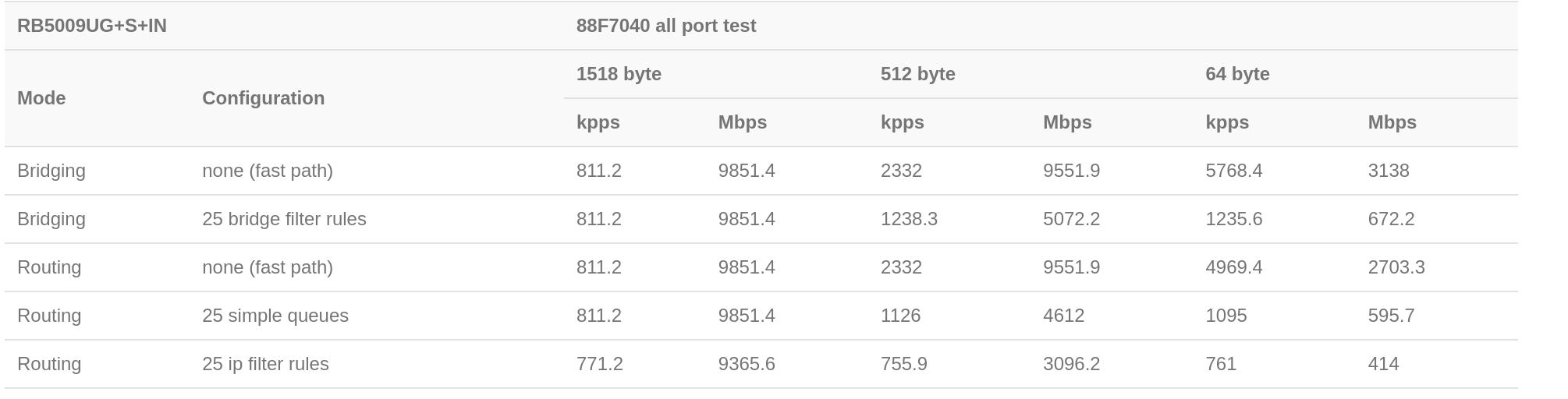Click the 4612 Mbps value
The width and height of the screenshot is (1568, 399).
(x=1064, y=316)
